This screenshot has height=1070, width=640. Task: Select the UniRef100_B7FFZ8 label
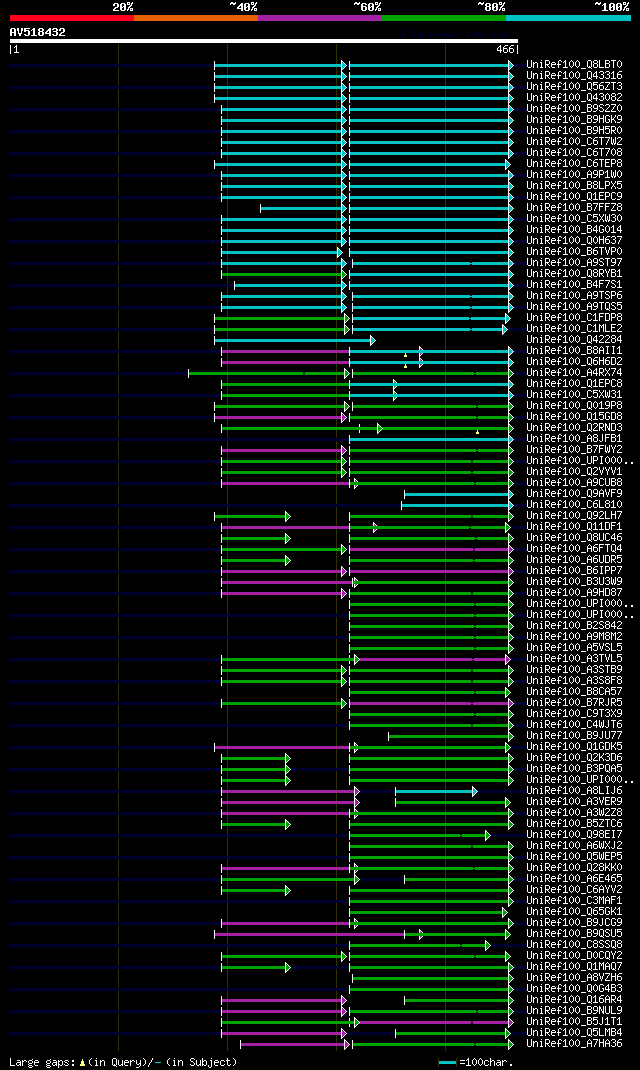click(574, 207)
